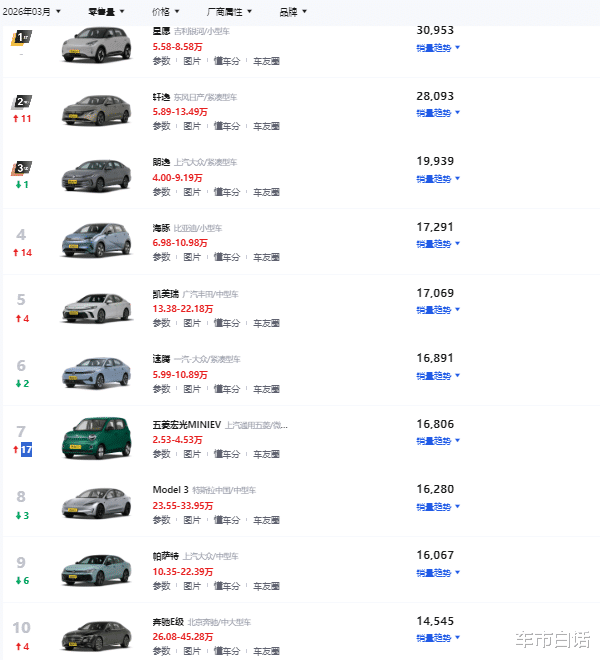
Task: Click the 五菱宏光MINIEV green car thumbnail
Action: (97, 437)
